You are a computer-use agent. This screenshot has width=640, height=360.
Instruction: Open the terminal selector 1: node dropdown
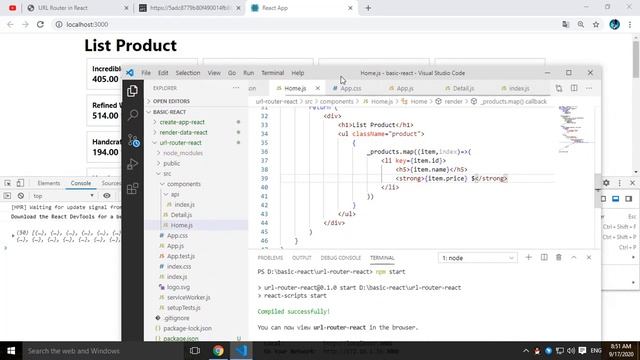pos(478,258)
